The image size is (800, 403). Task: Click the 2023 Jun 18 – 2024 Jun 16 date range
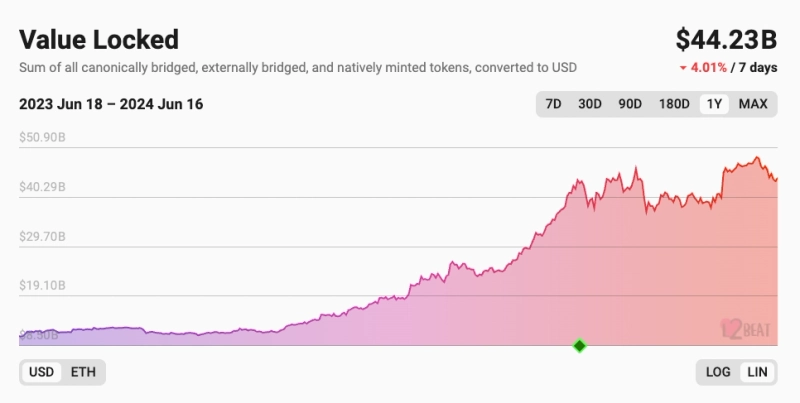[x=111, y=104]
